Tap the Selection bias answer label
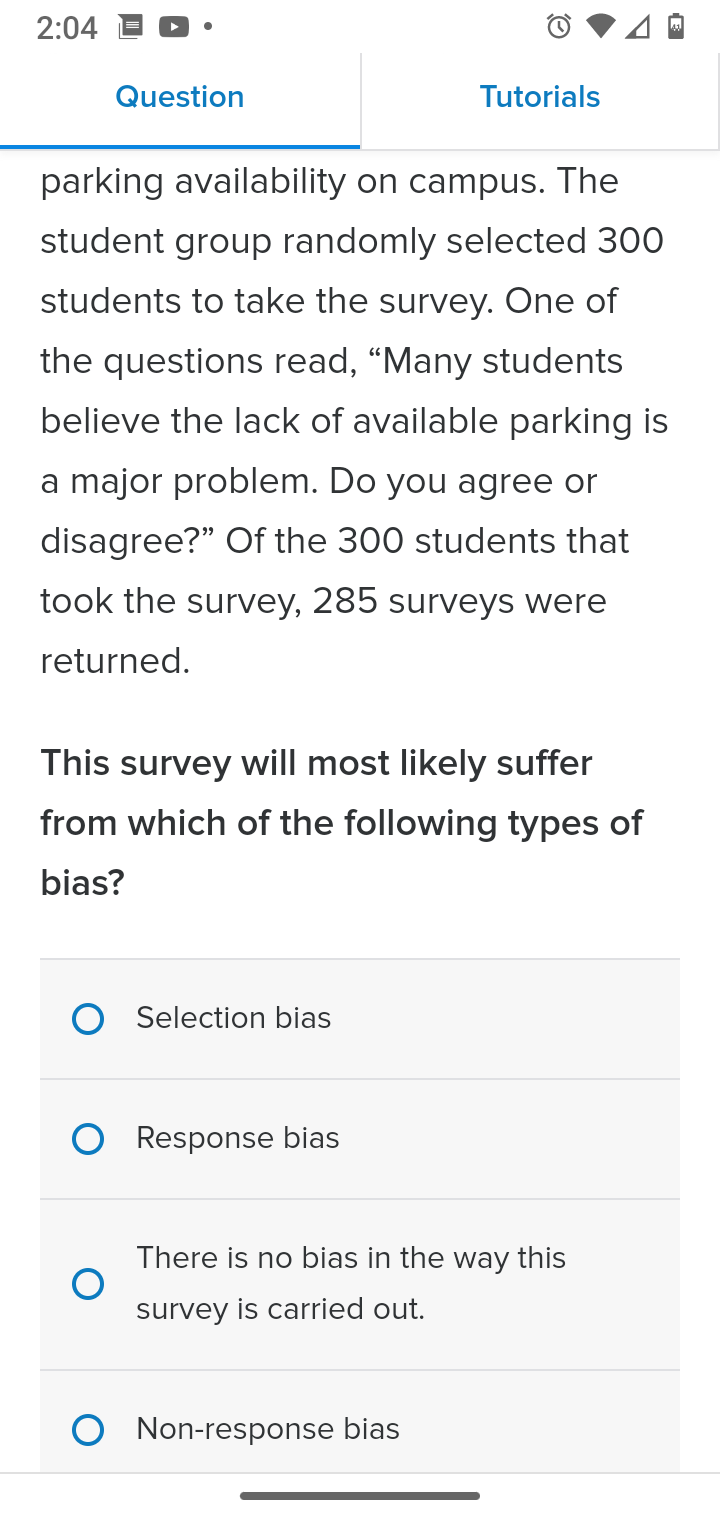The image size is (720, 1520). (x=234, y=1018)
